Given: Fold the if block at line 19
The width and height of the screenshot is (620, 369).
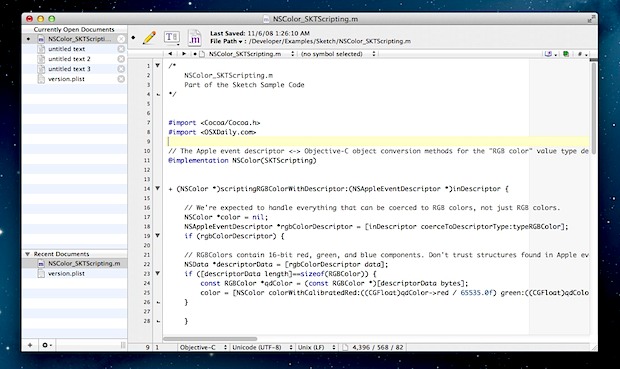Looking at the screenshot, I should click(157, 236).
